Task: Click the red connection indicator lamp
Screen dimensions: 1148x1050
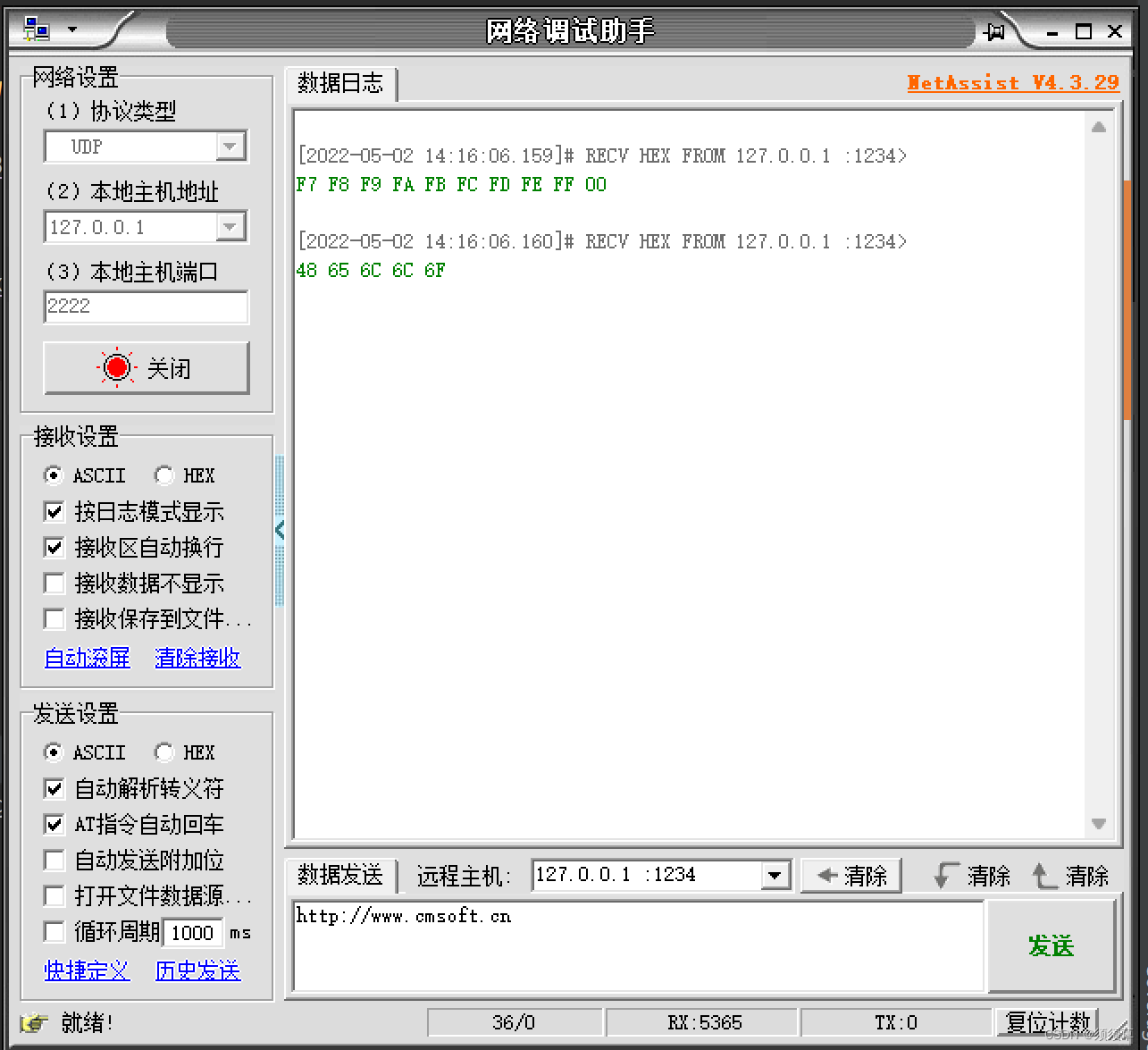Action: (117, 367)
